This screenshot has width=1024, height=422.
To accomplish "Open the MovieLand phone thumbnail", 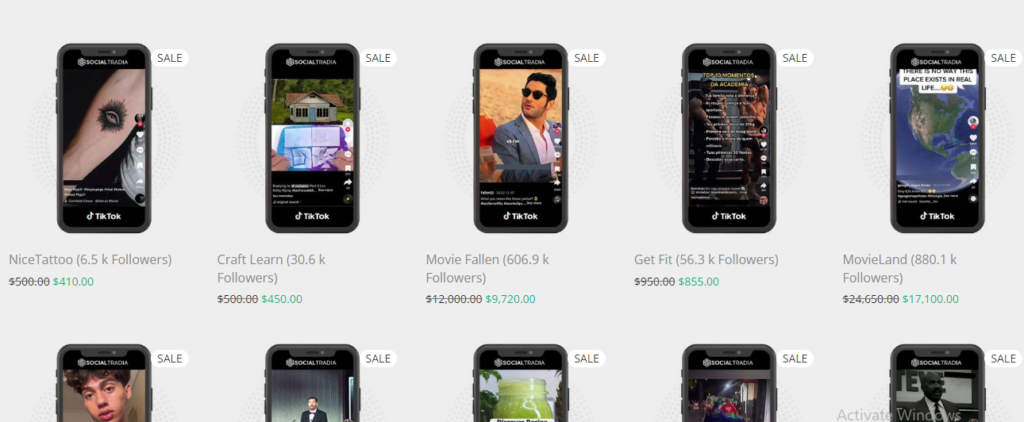I will (937, 138).
